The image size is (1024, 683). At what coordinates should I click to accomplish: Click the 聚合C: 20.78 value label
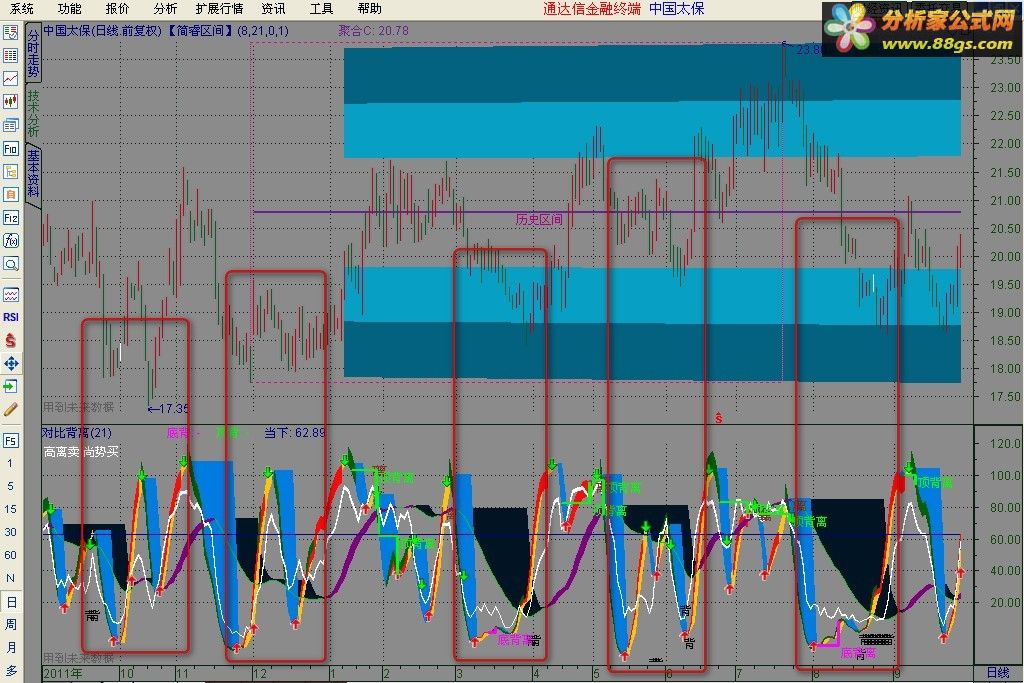click(374, 31)
